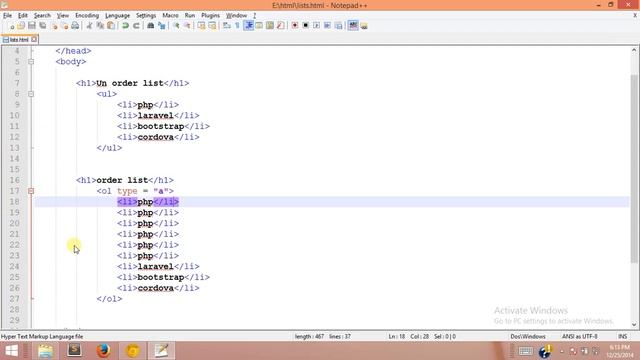Click the Run Macro Multiple Times icon
640x360 pixels.
click(x=327, y=26)
